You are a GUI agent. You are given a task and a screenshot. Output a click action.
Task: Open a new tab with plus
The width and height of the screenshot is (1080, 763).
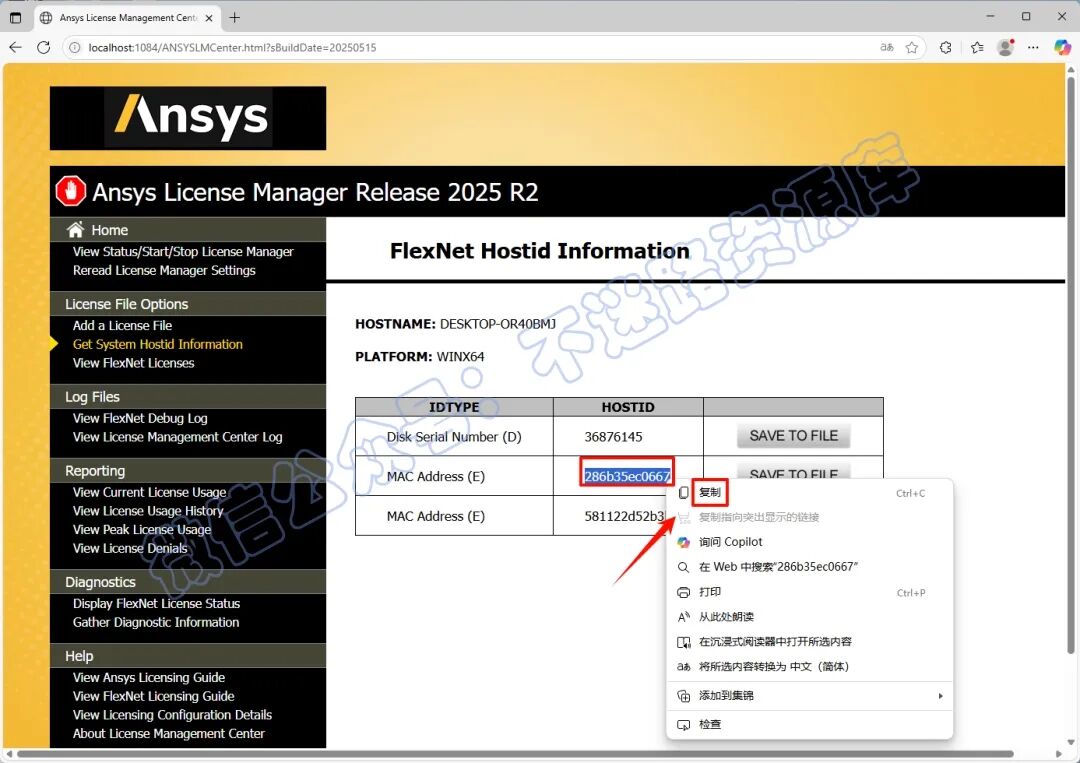pos(235,18)
